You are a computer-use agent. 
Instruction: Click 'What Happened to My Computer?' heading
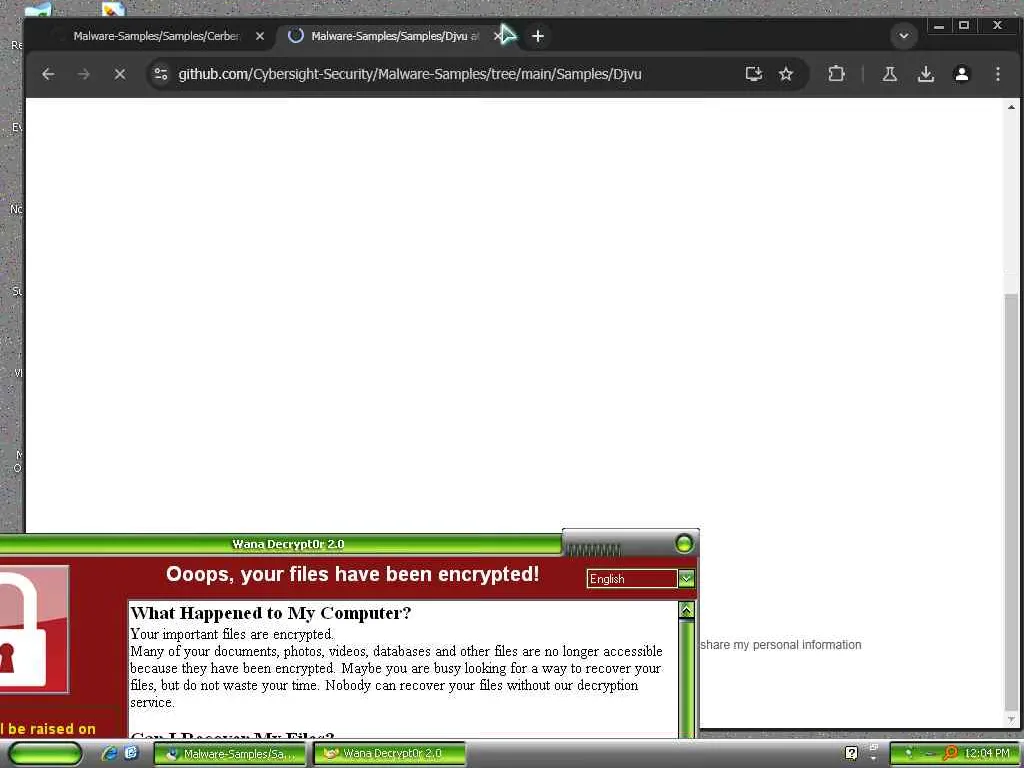271,613
